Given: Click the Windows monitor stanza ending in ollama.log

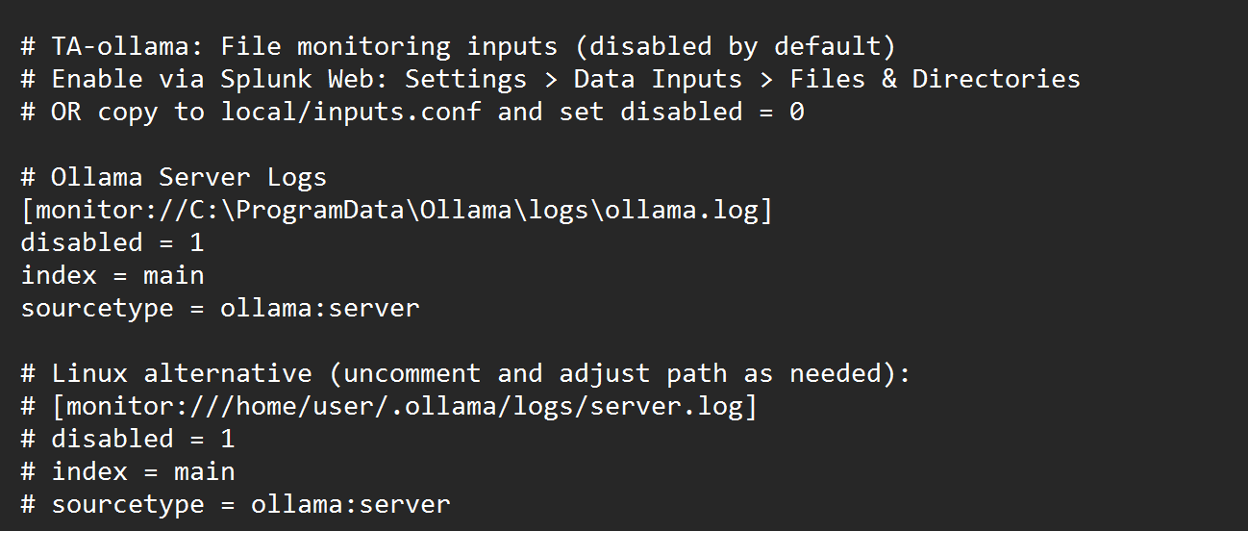Looking at the screenshot, I should 396,211.
